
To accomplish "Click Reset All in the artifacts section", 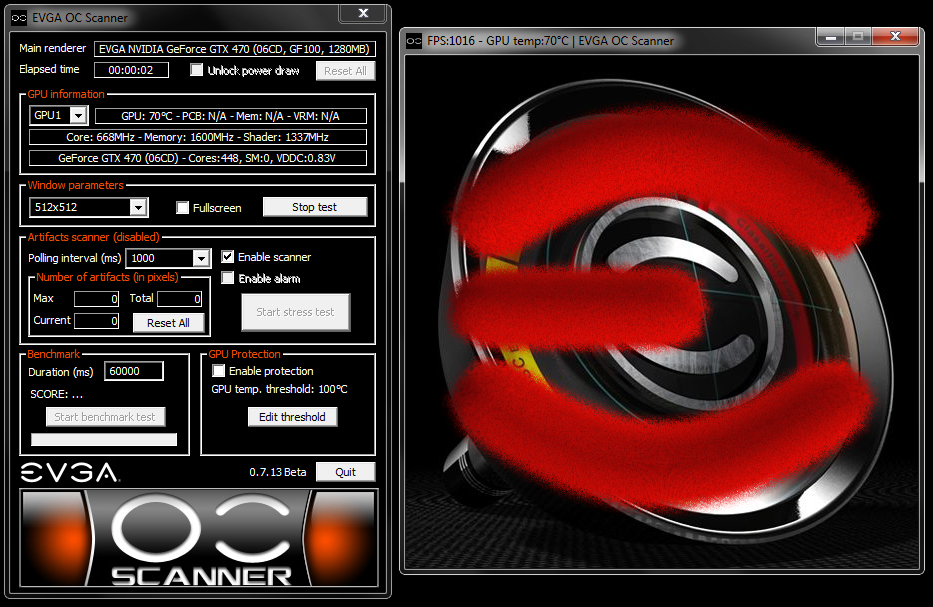I will click(x=168, y=323).
